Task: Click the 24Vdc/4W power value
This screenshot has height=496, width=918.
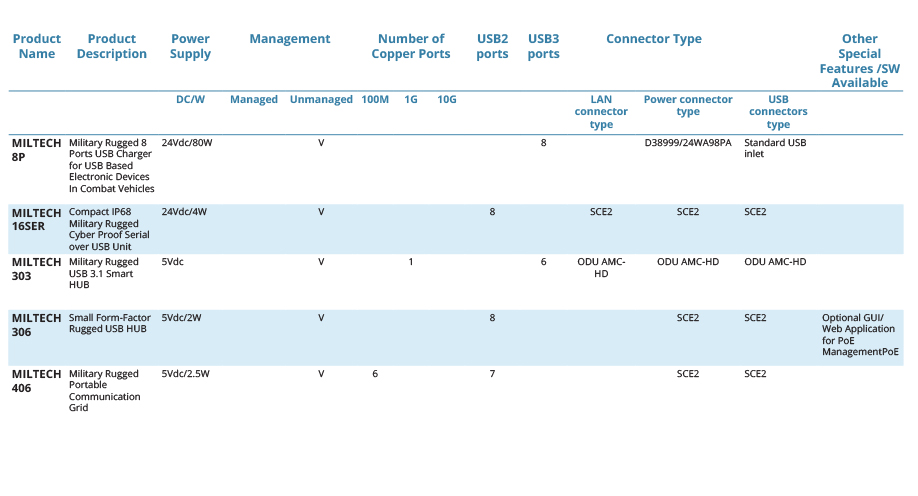Action: 184,212
